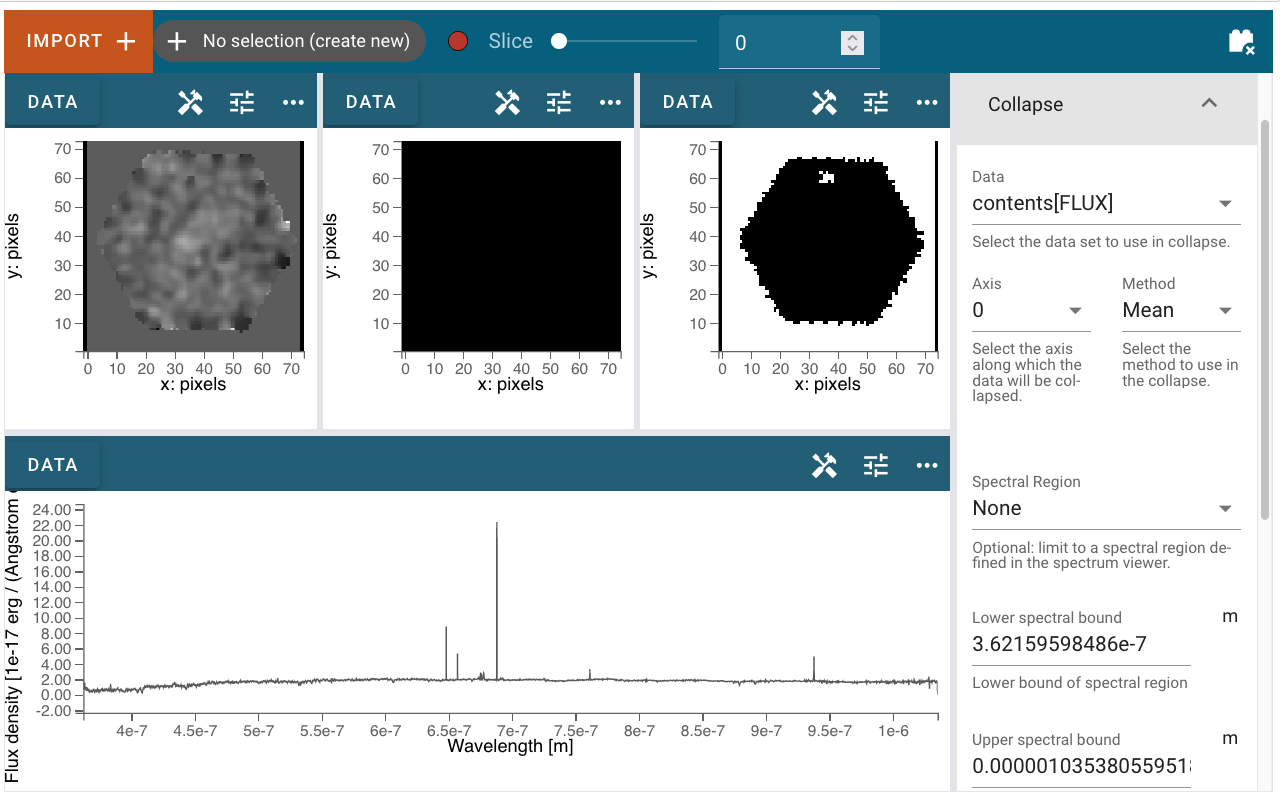Click No selection (create new) chip

pos(289,41)
